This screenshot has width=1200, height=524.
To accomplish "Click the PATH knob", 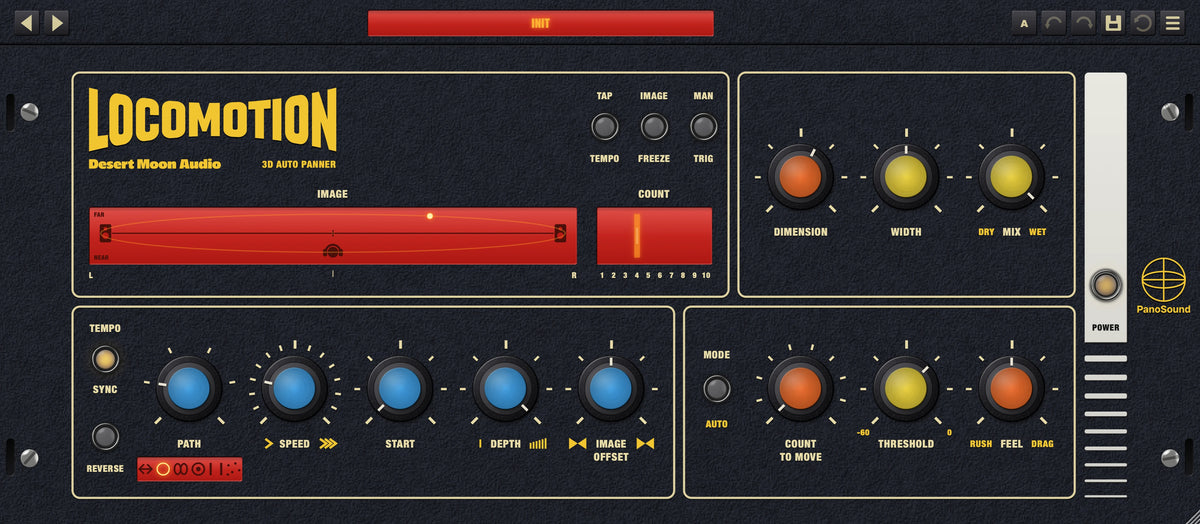I will 189,388.
